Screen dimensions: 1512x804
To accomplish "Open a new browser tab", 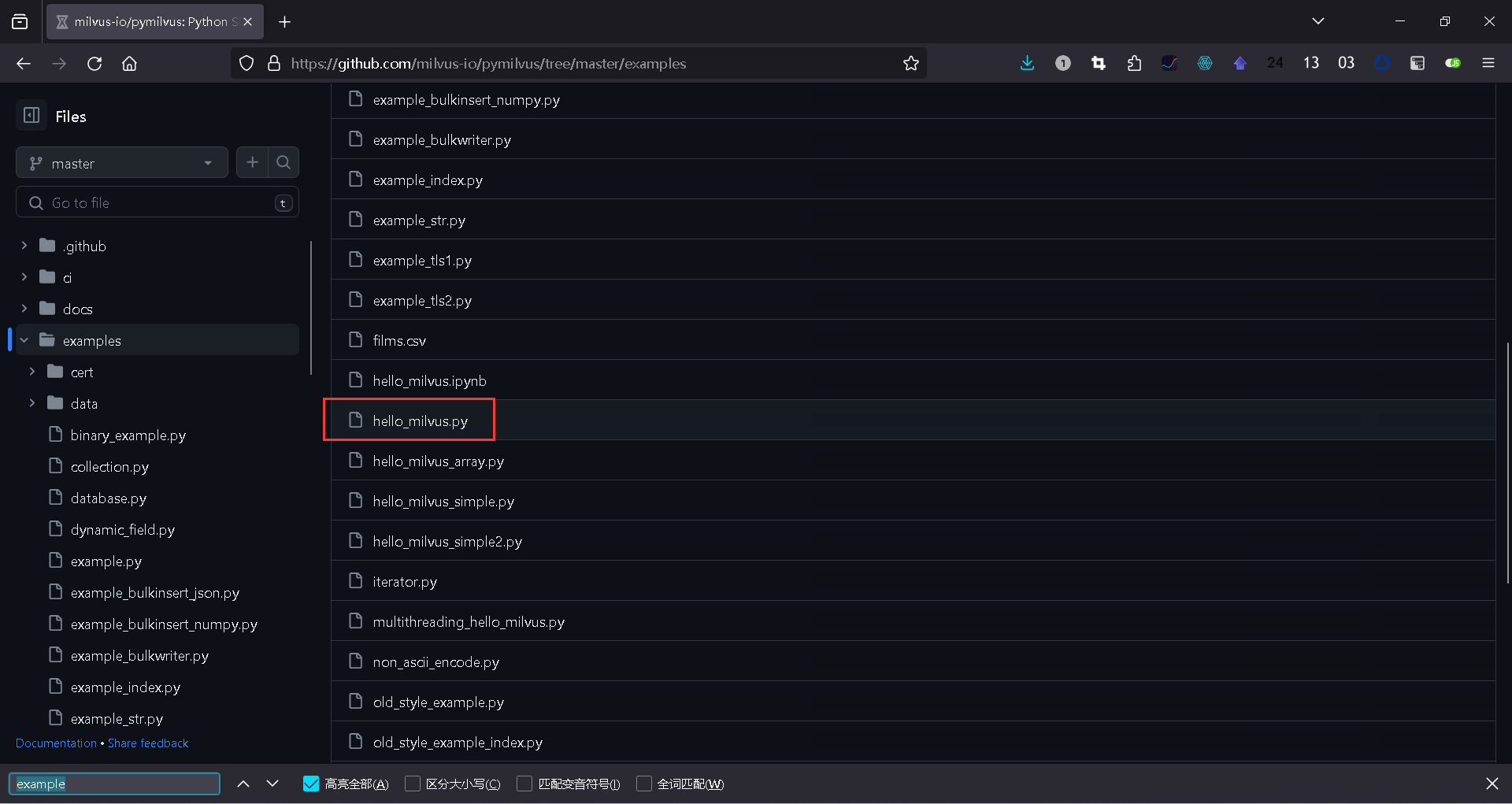I will [x=285, y=22].
